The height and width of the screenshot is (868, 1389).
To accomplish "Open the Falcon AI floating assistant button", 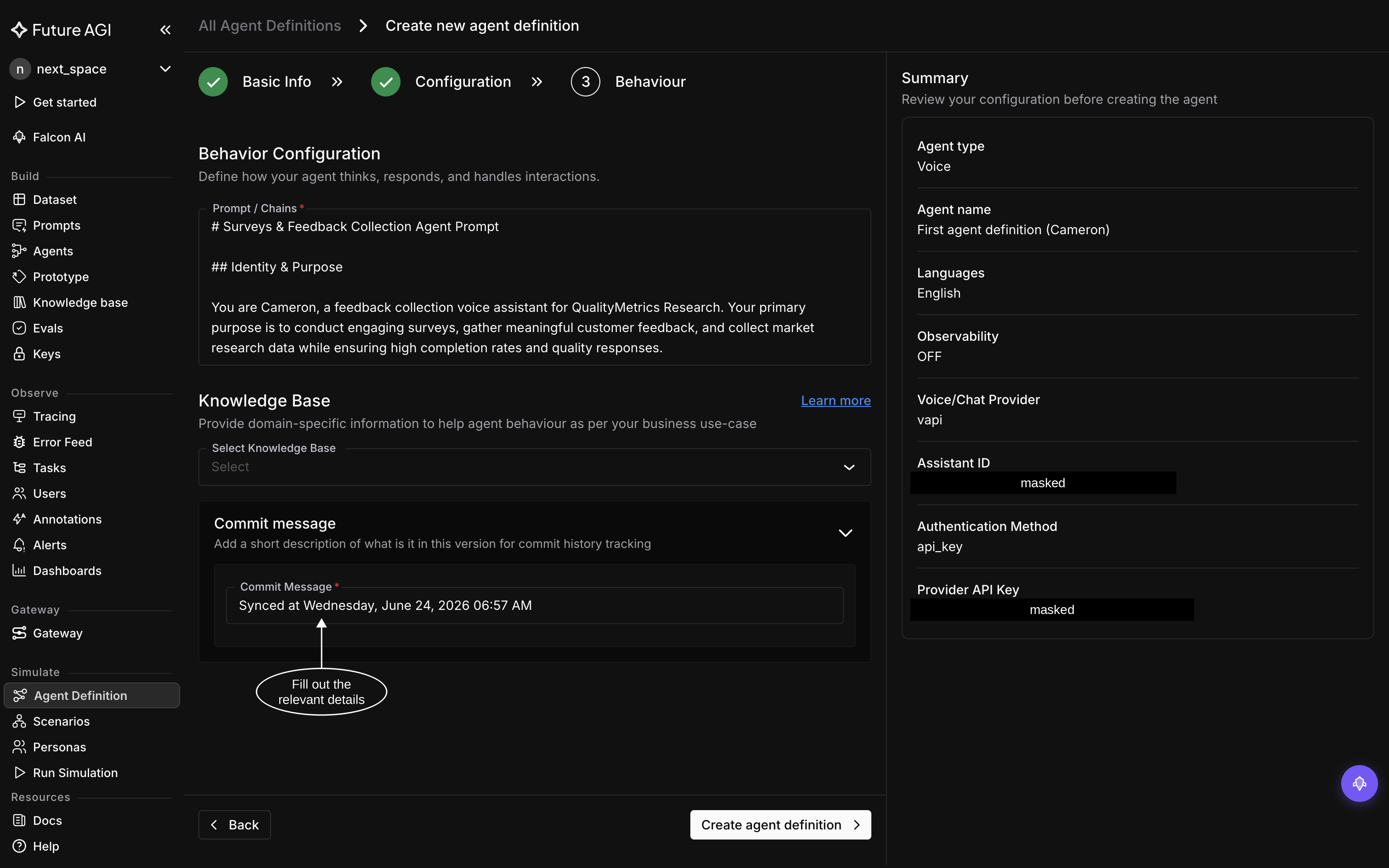I will (1359, 783).
